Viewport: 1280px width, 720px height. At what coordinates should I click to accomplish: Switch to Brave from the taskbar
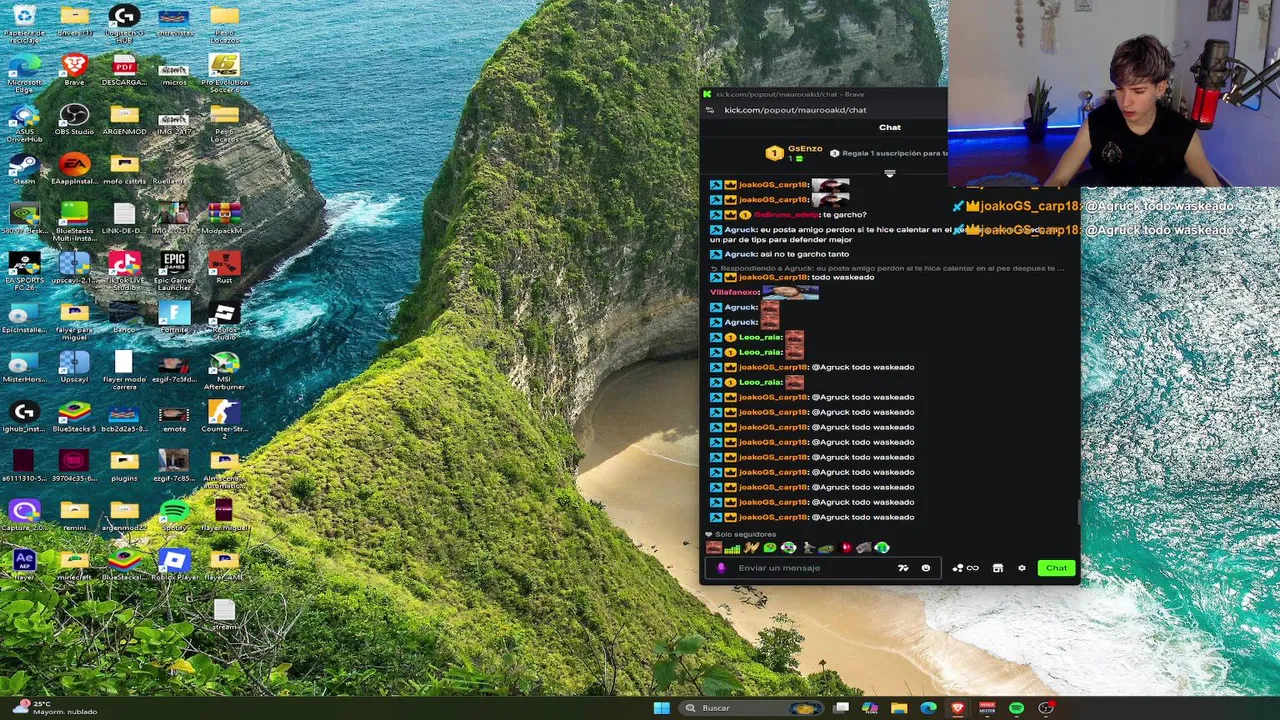click(957, 708)
